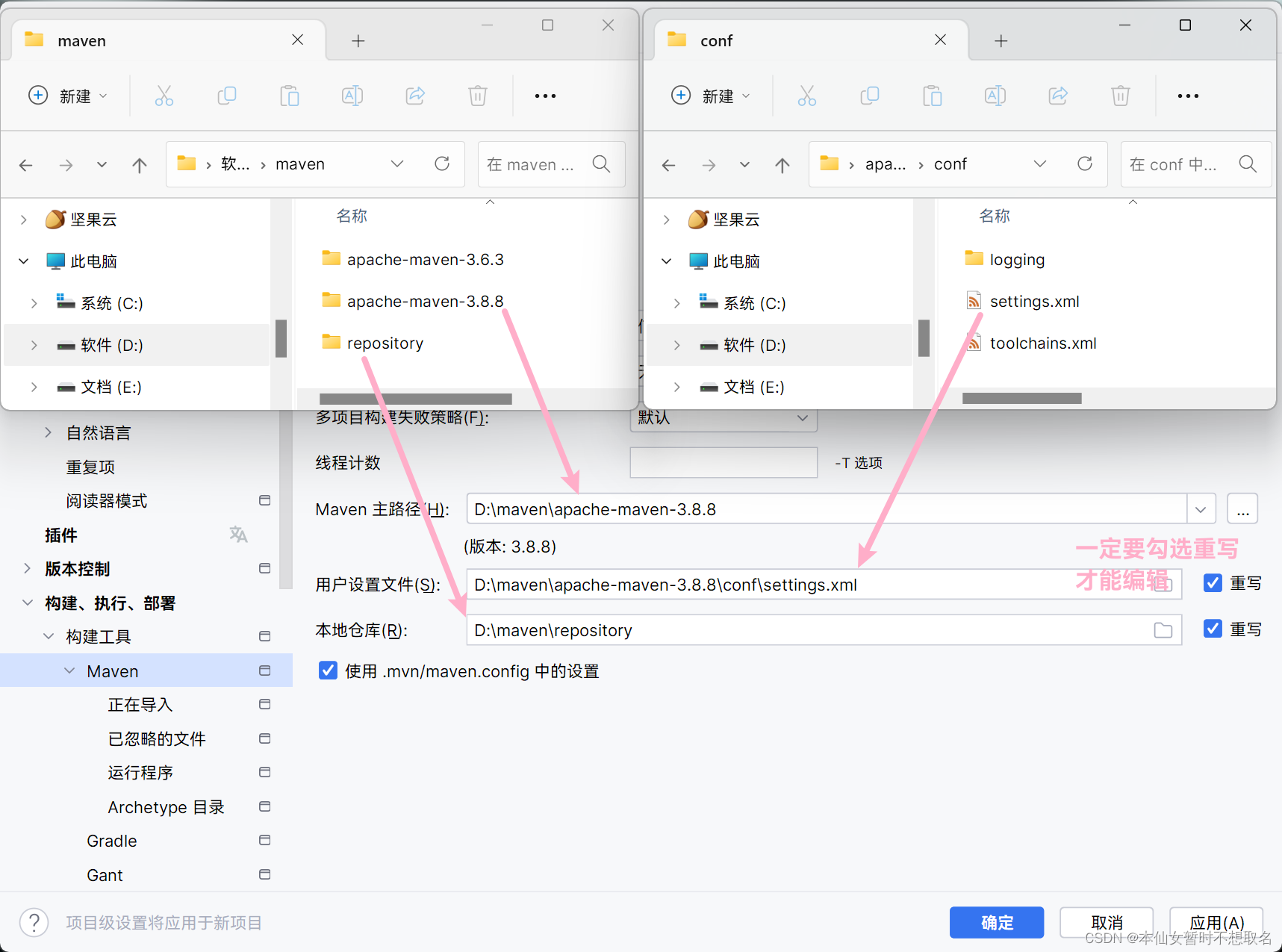Viewport: 1282px width, 952px height.
Task: Expand 自然语言 tree node
Action: click(49, 432)
